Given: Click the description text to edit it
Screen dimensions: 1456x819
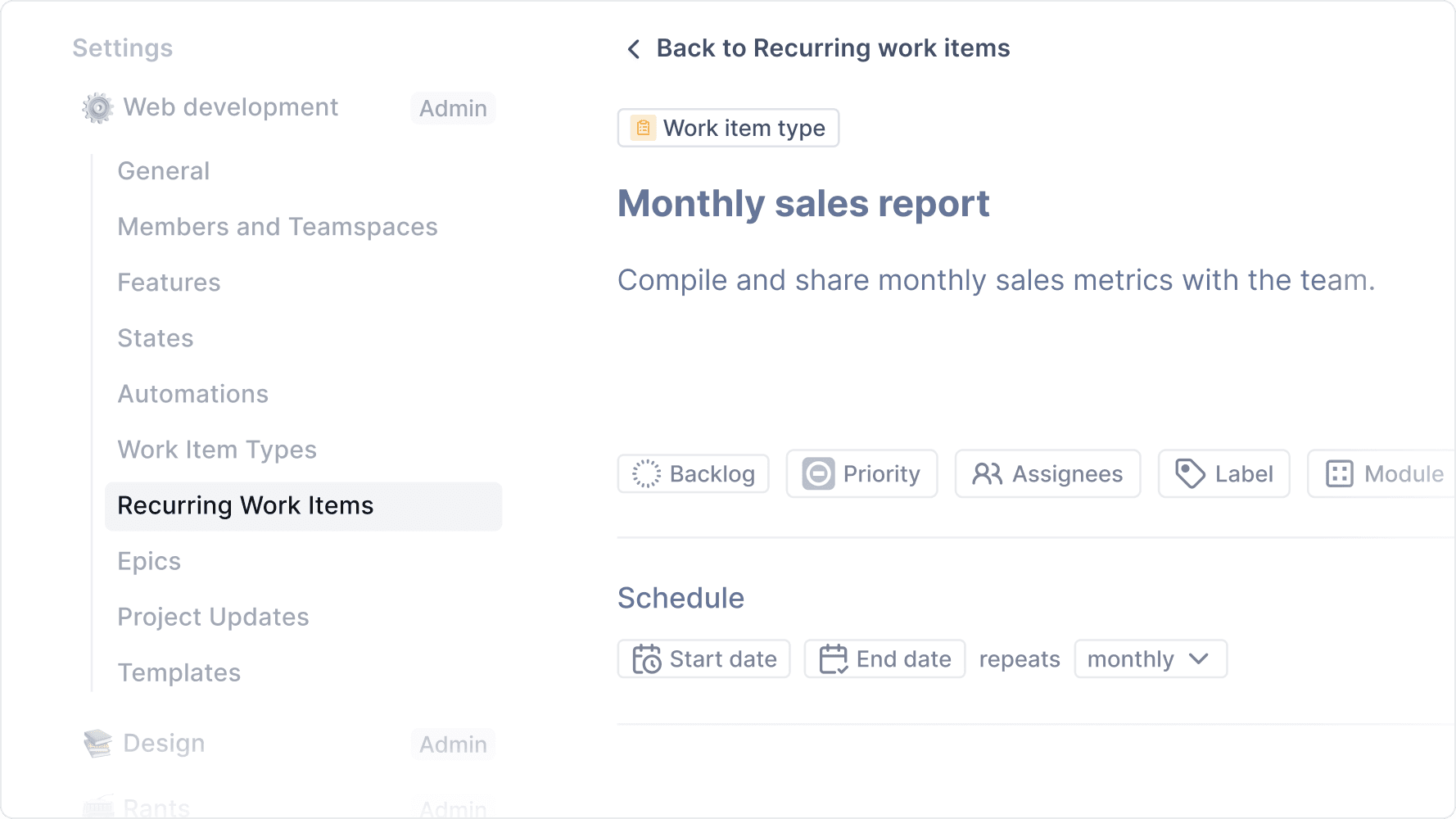Looking at the screenshot, I should pyautogui.click(x=996, y=280).
